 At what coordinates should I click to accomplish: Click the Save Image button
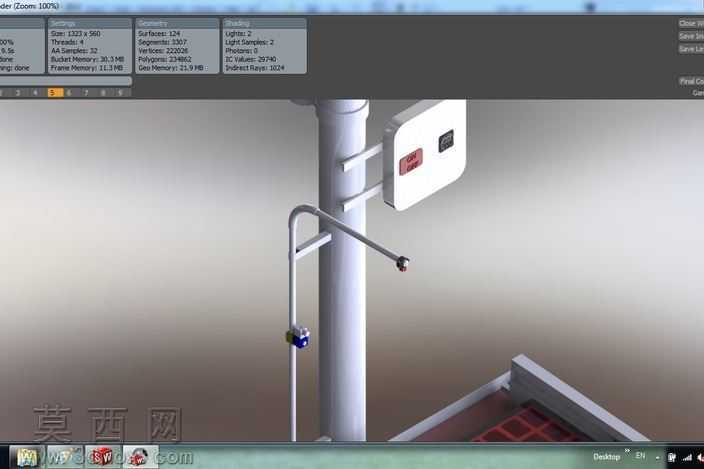coord(691,36)
